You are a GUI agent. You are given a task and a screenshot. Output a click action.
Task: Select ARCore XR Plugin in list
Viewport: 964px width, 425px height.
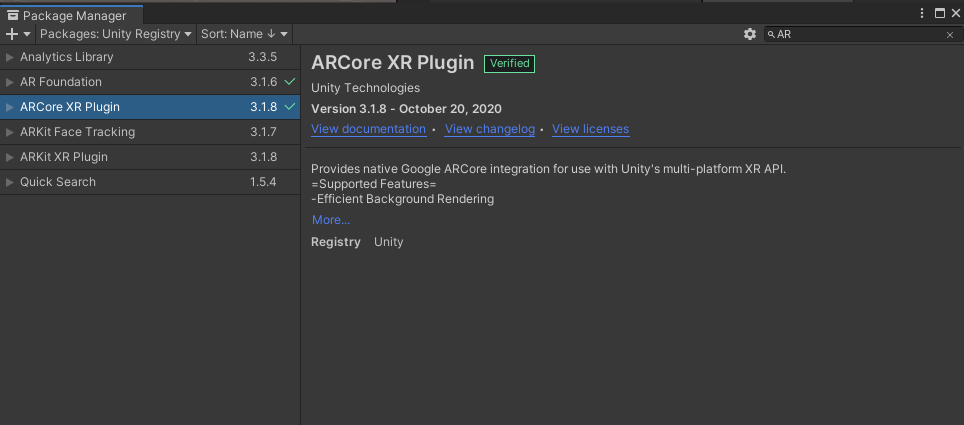pos(150,107)
